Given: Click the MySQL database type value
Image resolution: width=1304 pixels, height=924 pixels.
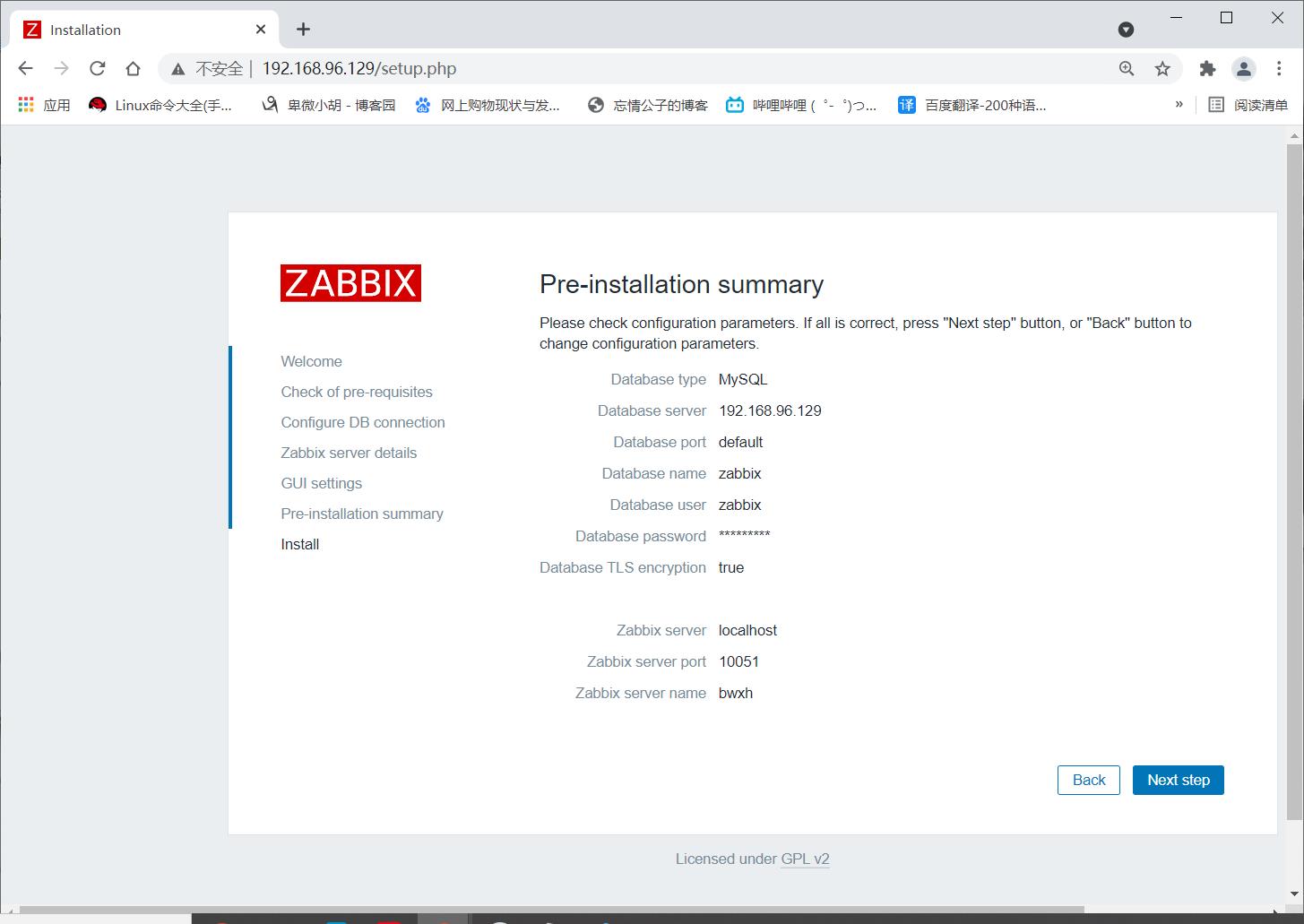Looking at the screenshot, I should click(743, 379).
